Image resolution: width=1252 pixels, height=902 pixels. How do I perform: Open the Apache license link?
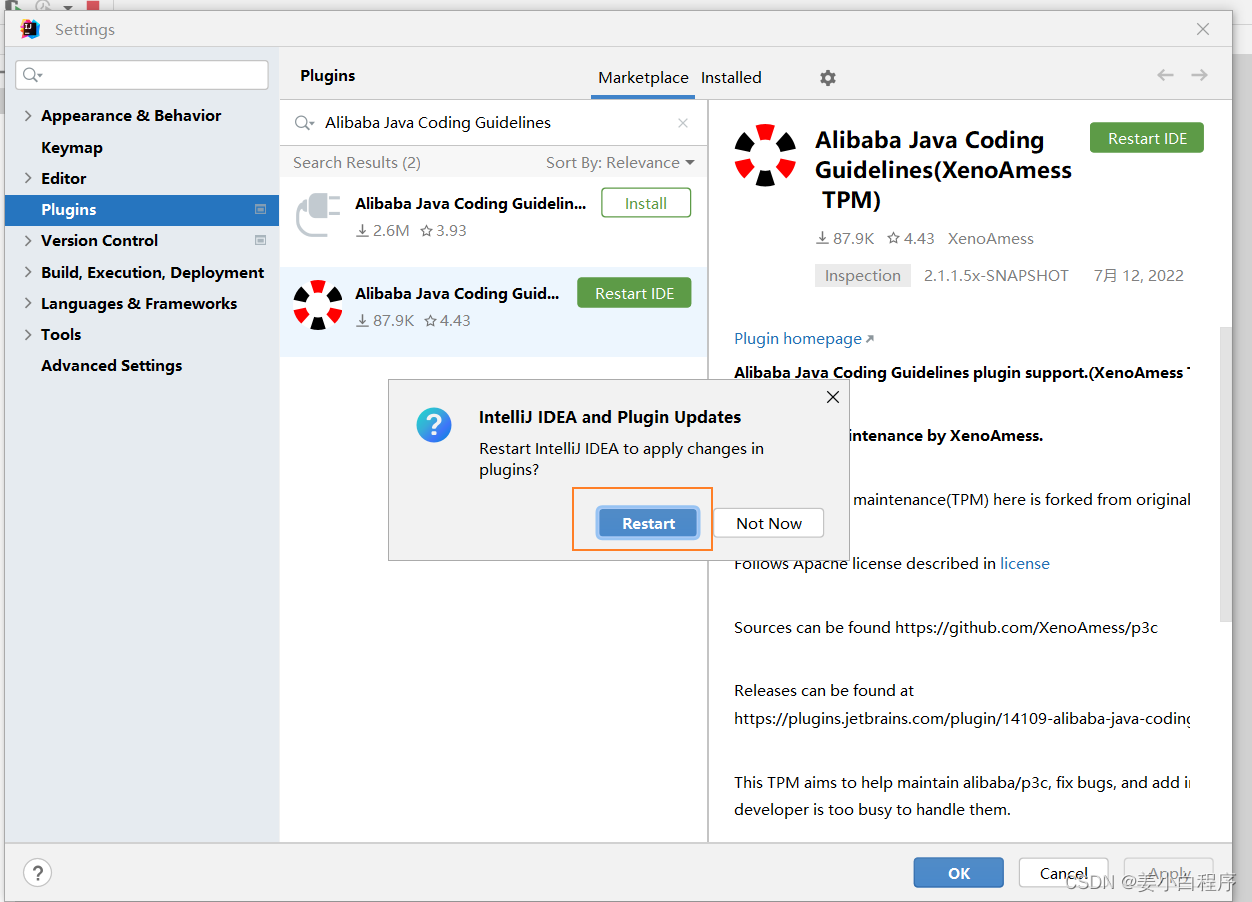[1025, 563]
